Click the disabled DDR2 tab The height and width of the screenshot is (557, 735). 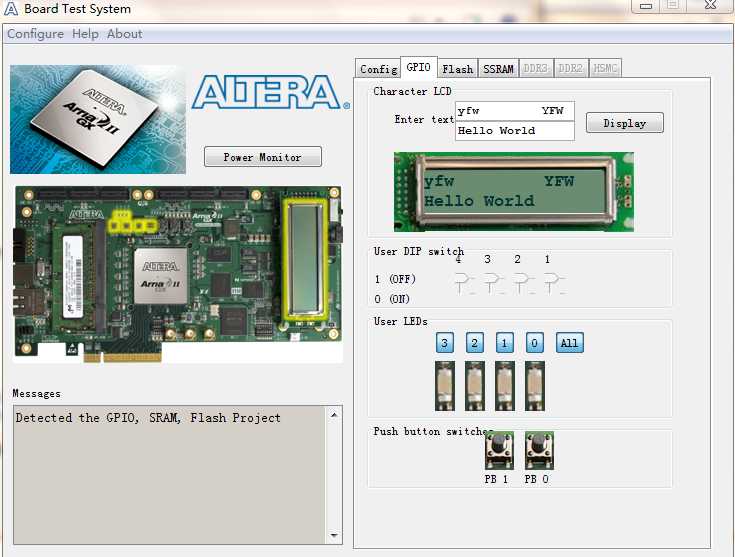(570, 68)
